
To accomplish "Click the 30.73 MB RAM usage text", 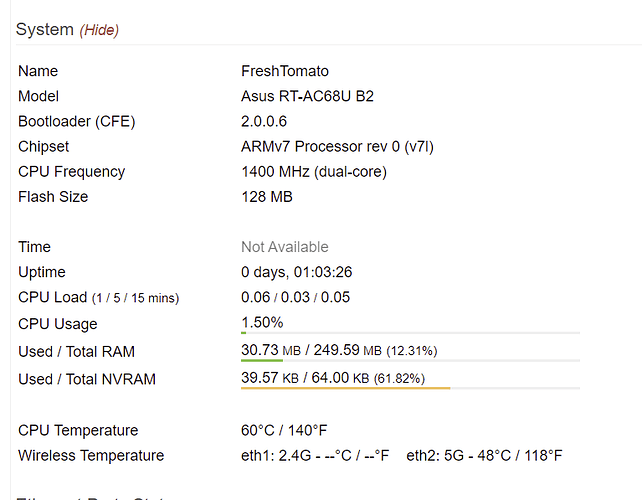I will [x=271, y=350].
